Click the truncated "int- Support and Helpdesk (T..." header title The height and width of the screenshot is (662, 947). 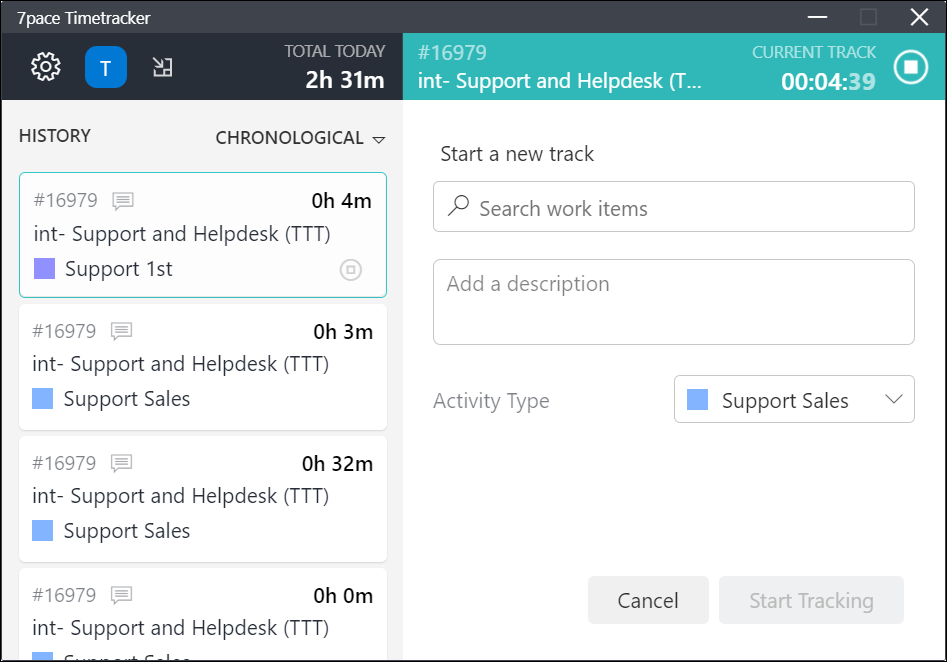[560, 81]
